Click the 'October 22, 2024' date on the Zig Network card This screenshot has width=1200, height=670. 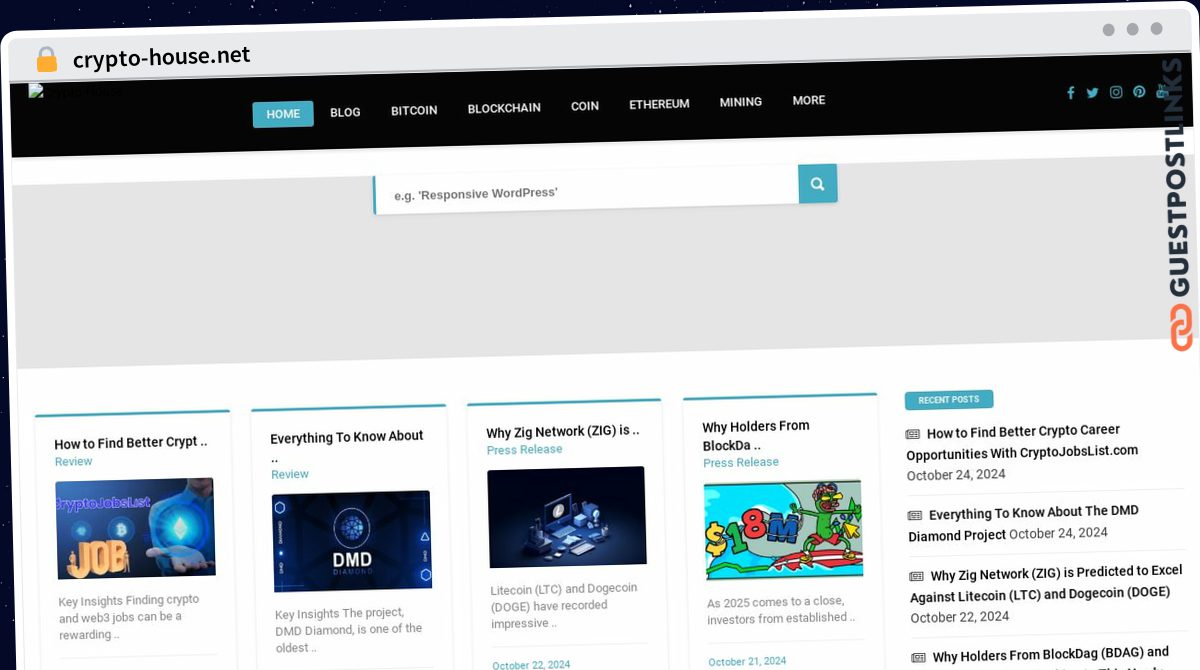[531, 664]
